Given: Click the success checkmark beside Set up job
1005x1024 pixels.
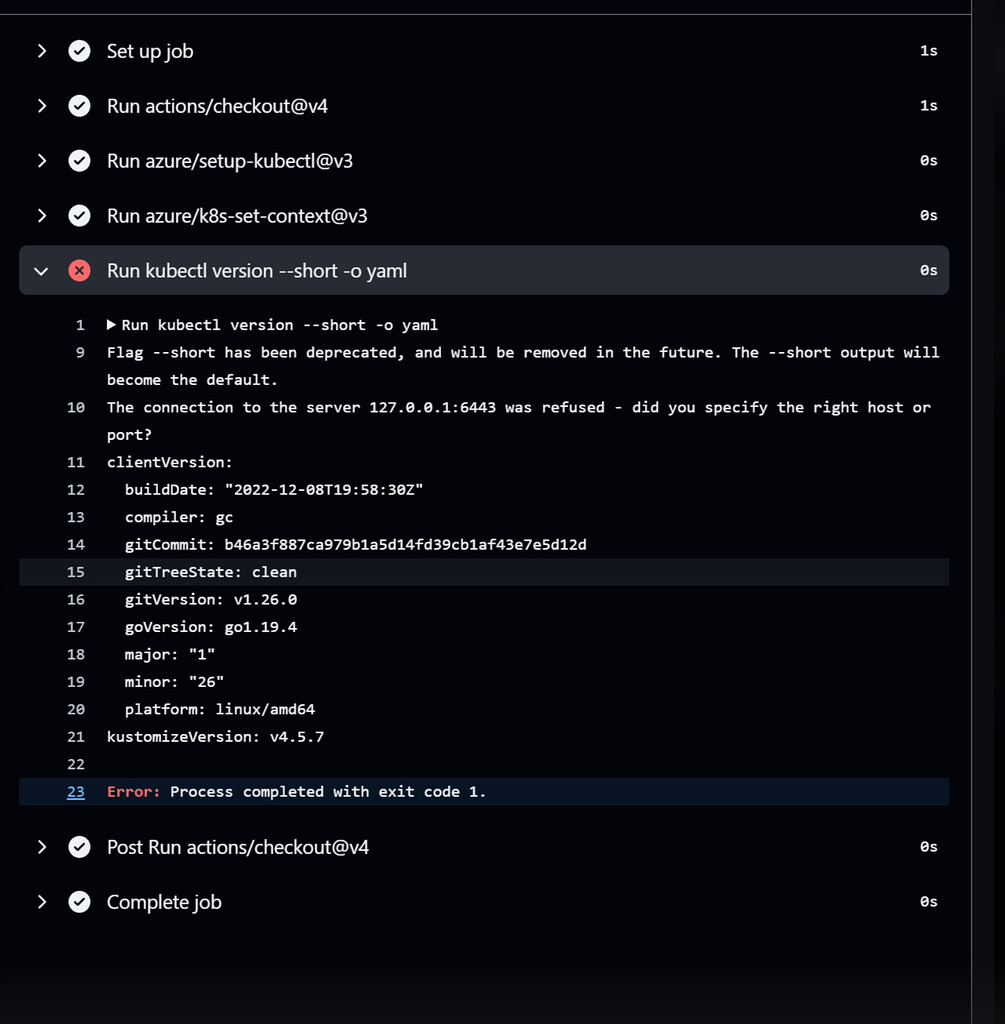Looking at the screenshot, I should coord(79,51).
